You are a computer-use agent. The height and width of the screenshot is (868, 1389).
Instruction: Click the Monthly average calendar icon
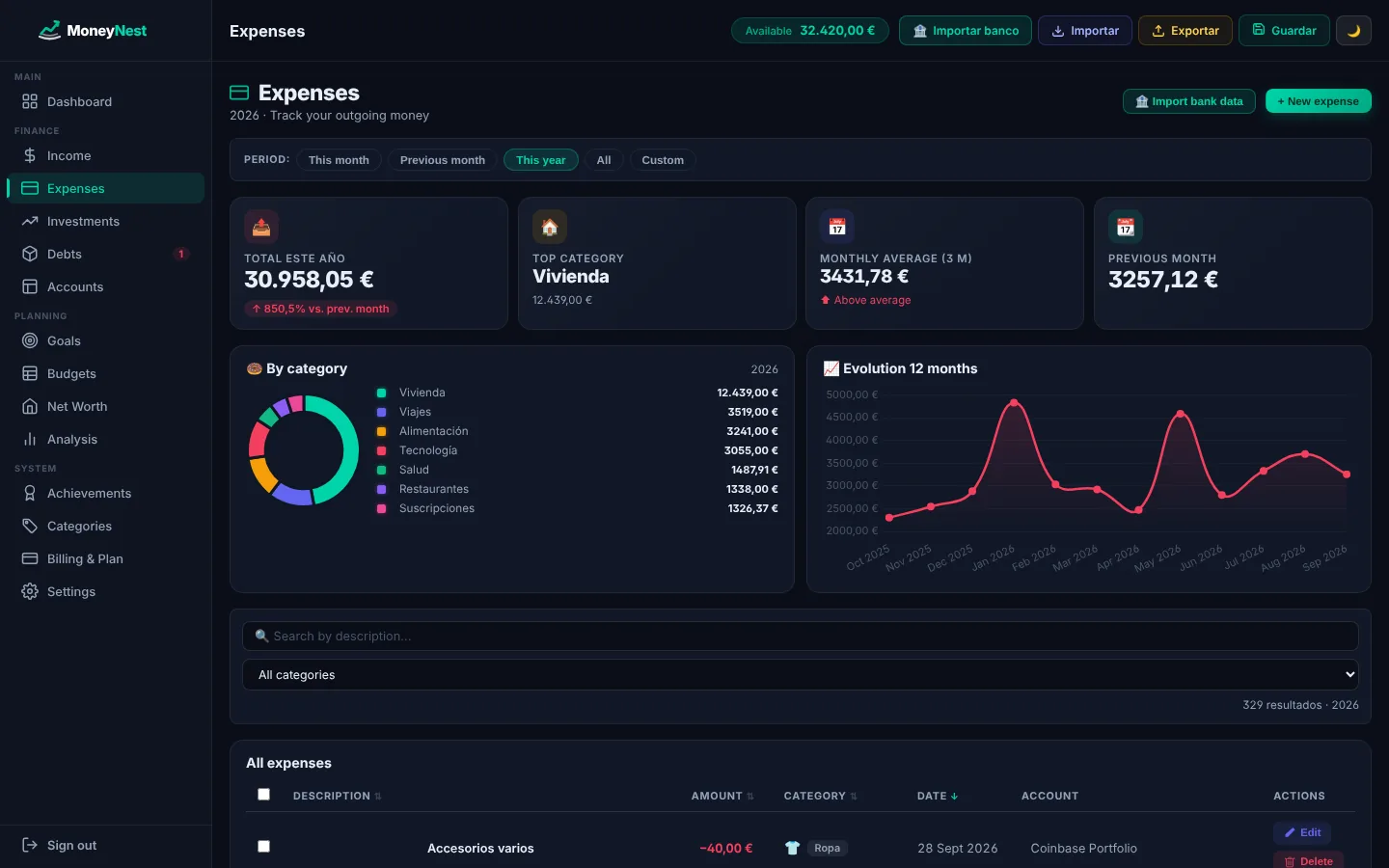click(837, 227)
